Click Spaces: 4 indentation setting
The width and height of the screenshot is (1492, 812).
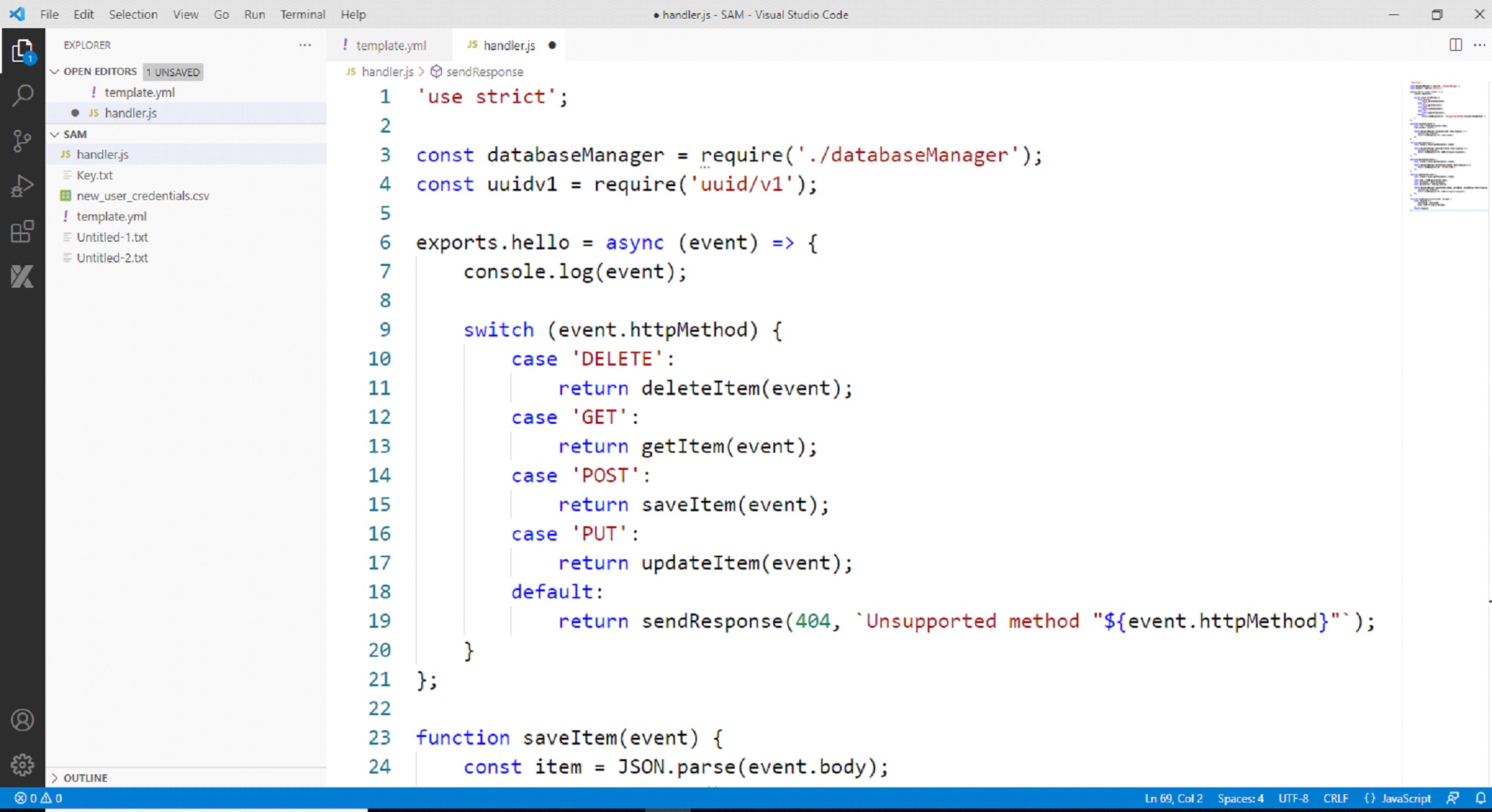[1240, 798]
